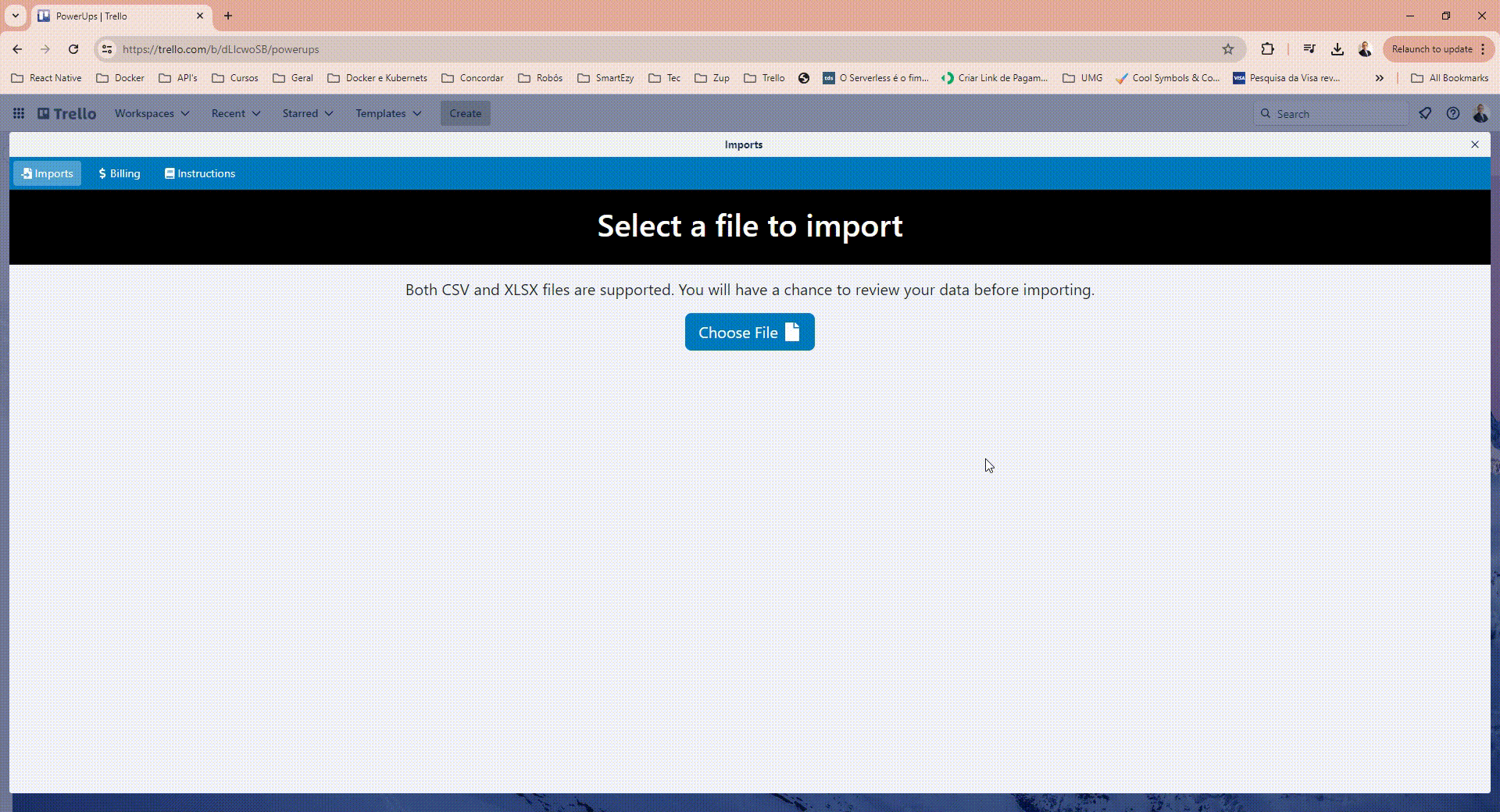This screenshot has width=1500, height=812.
Task: Open the Trello help question mark
Action: tap(1453, 113)
